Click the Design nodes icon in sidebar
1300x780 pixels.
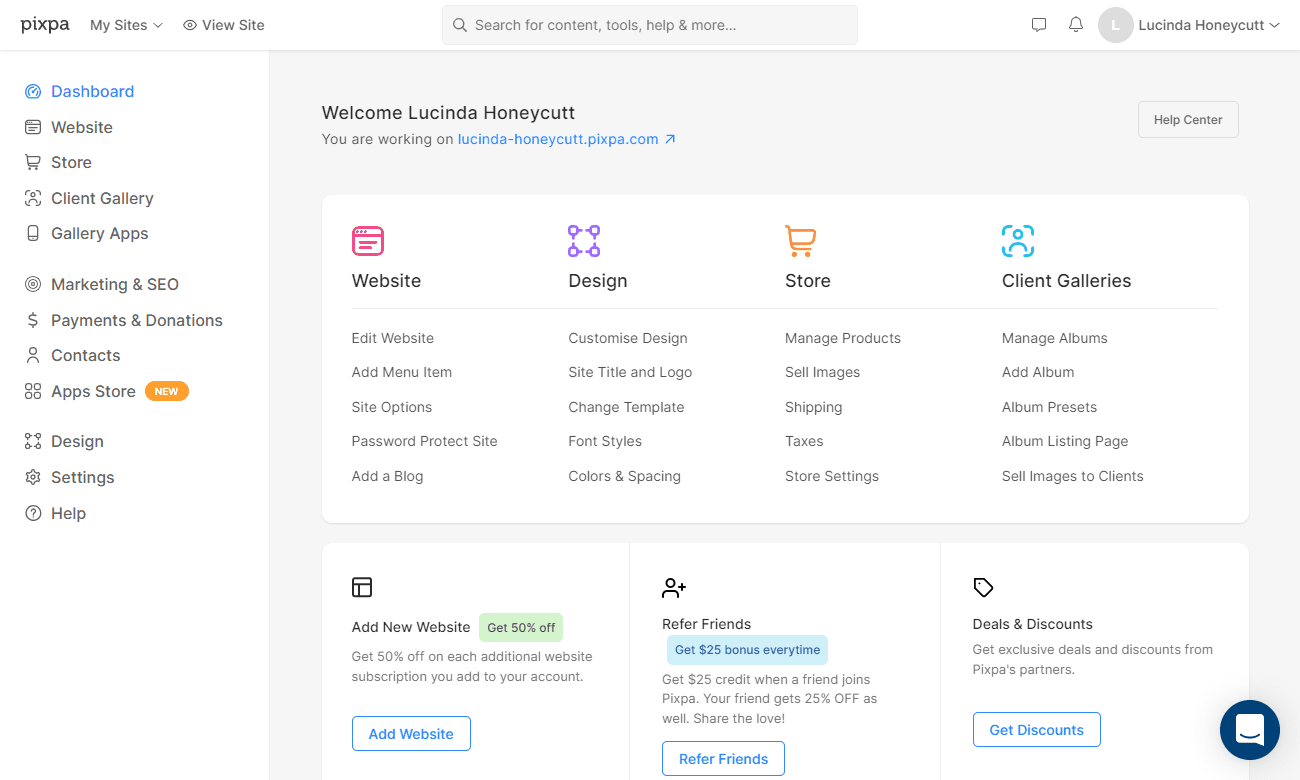33,441
